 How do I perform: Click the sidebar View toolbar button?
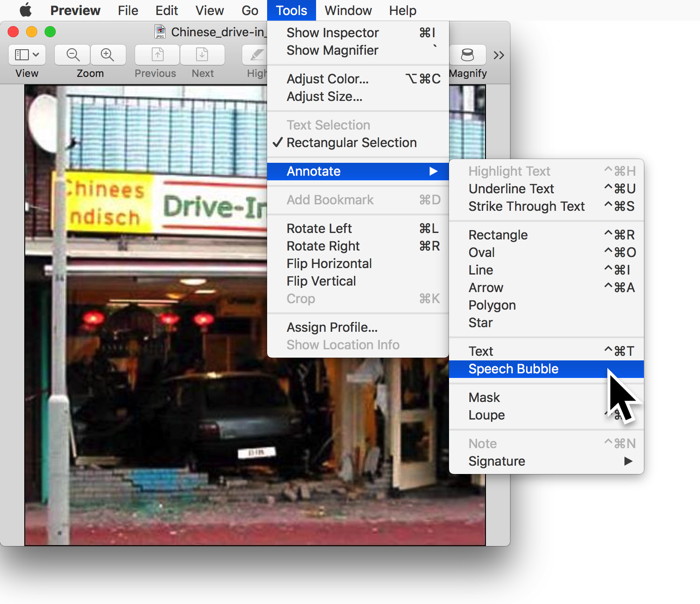(x=26, y=55)
